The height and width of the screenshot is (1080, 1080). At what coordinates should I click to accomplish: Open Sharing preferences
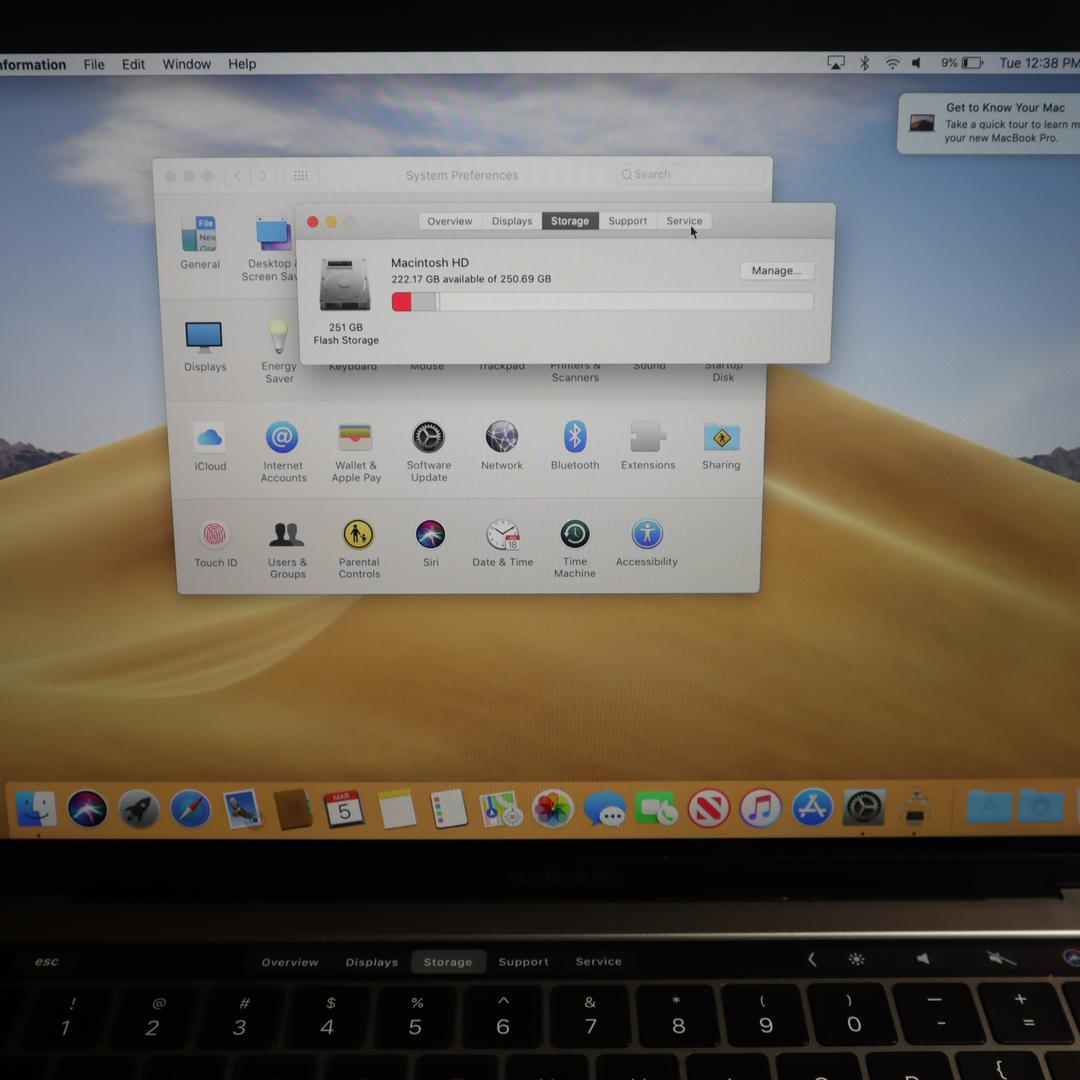[721, 437]
